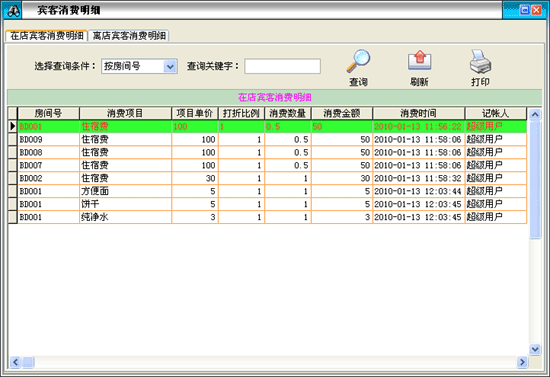Switch to 在店宾客消费明细 tab

[47, 35]
